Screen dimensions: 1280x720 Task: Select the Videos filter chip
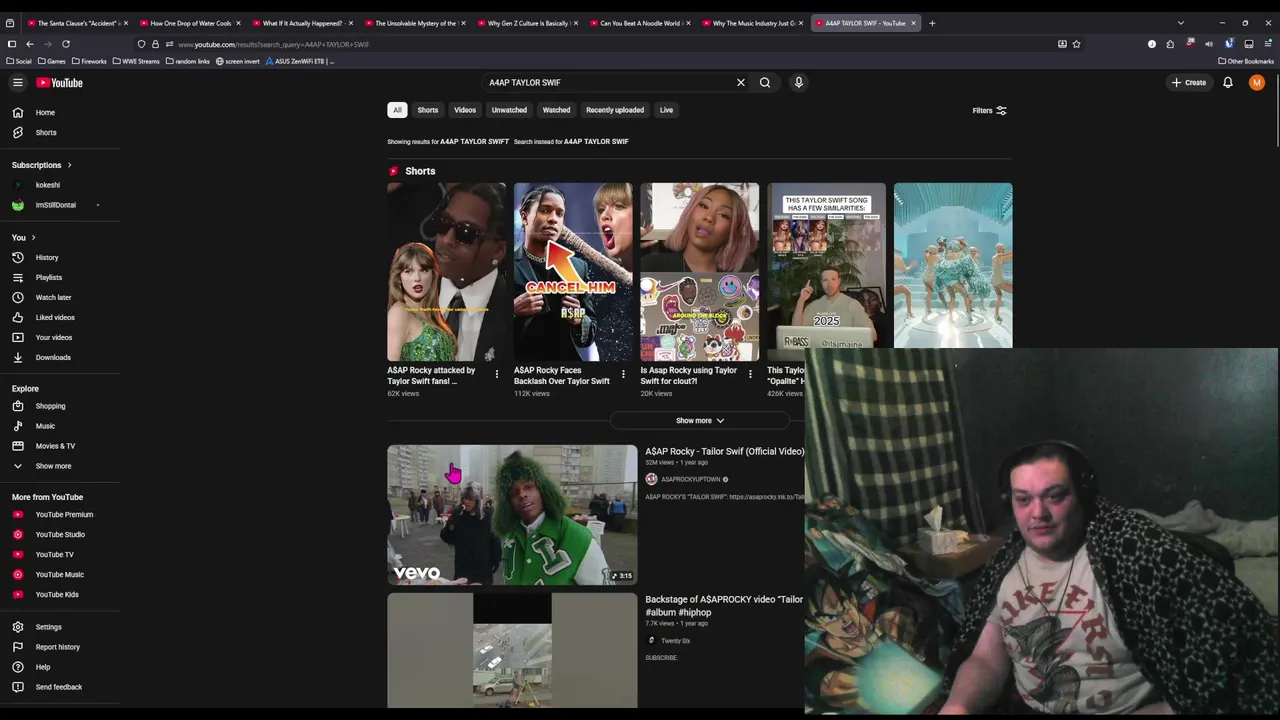tap(465, 110)
